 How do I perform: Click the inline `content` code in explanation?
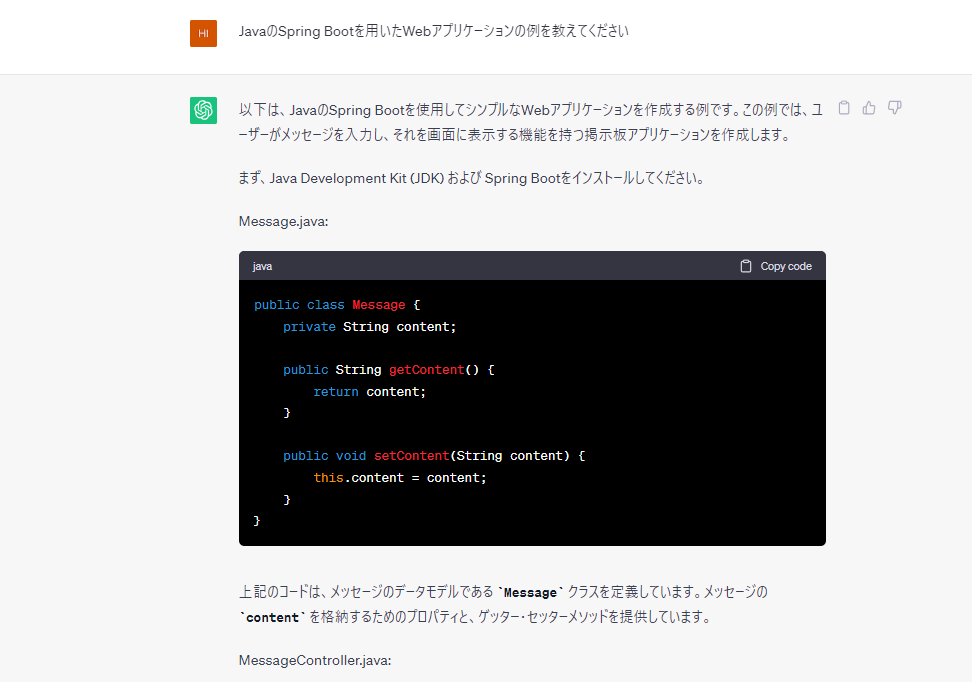point(272,618)
